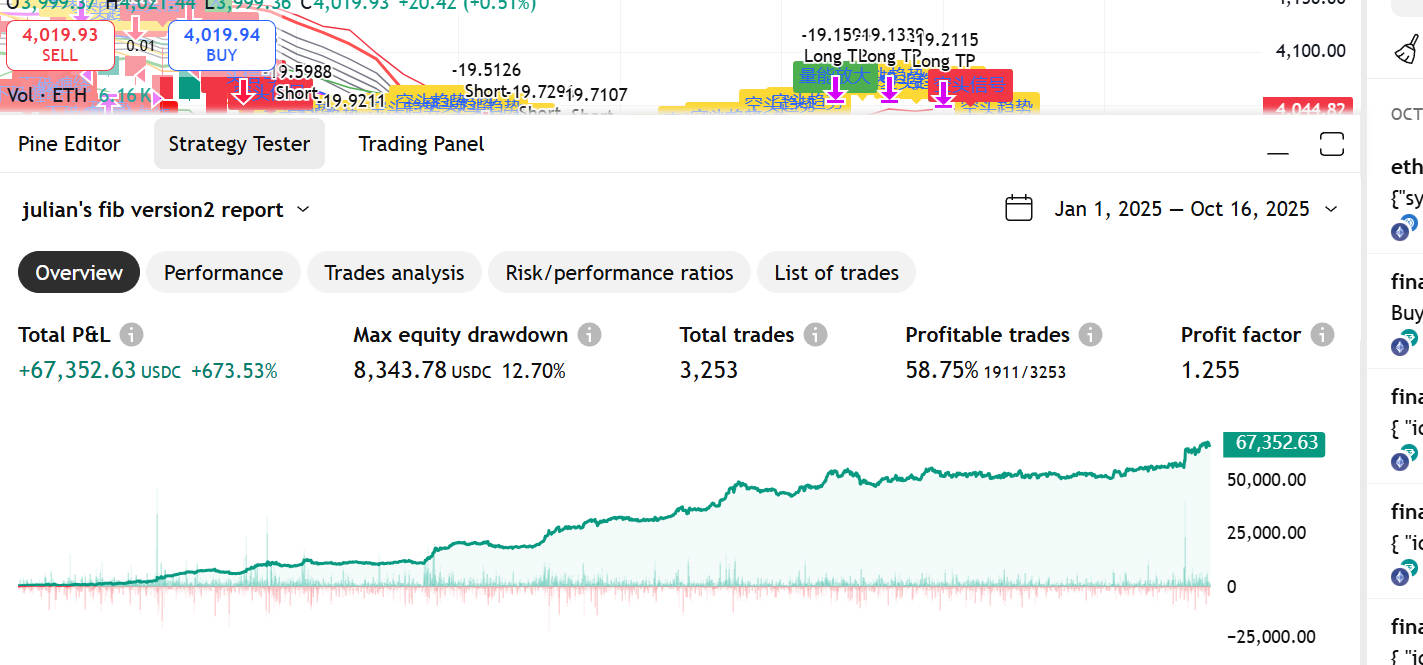
Task: Open the Jan 1, 2025 date range dropdown
Action: coord(1330,209)
